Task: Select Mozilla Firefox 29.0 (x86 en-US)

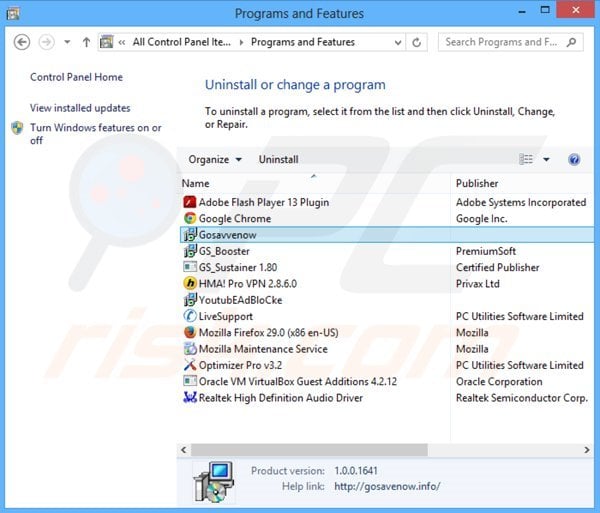Action: [269, 333]
